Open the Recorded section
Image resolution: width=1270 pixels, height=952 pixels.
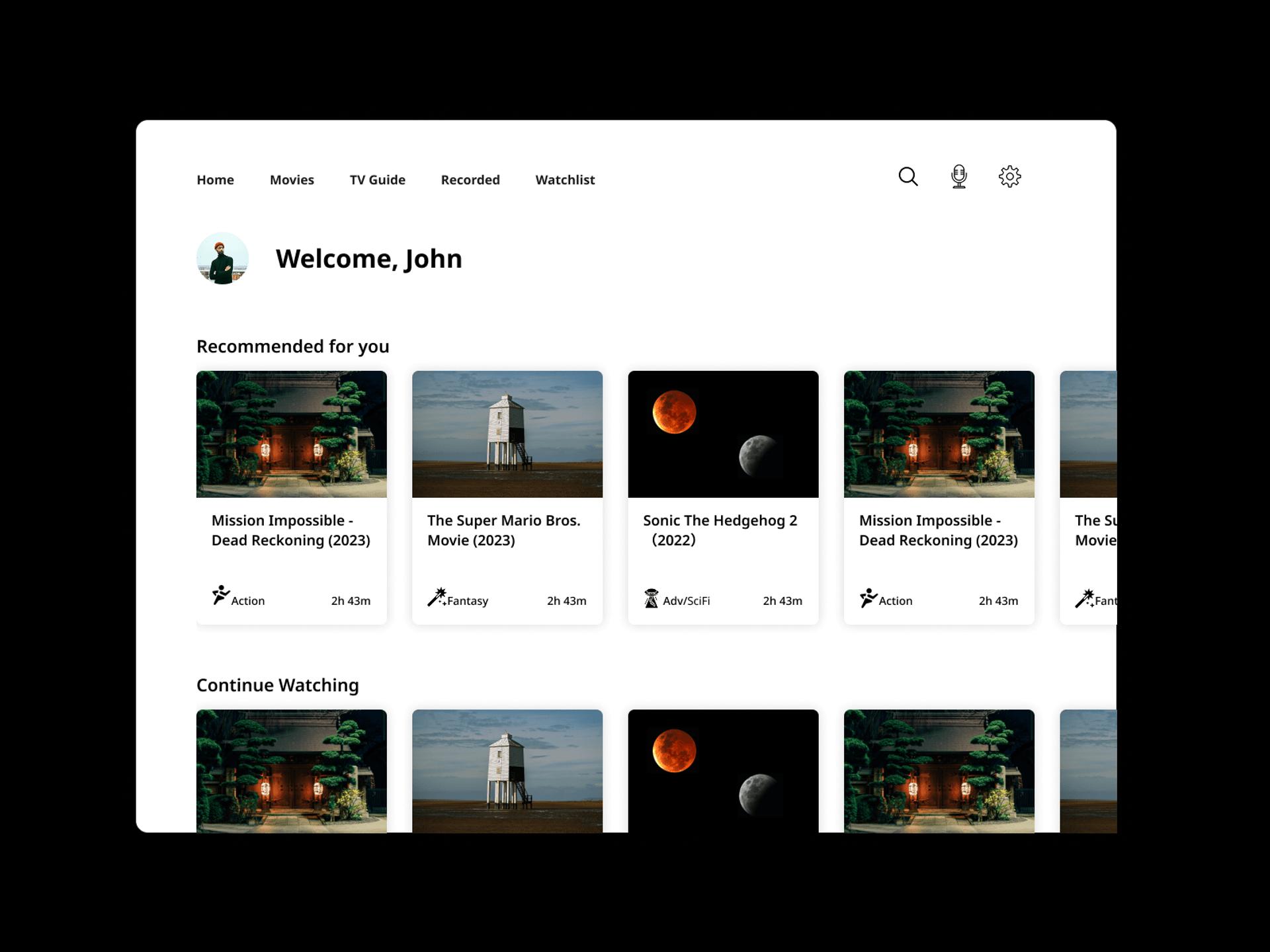[x=470, y=180]
